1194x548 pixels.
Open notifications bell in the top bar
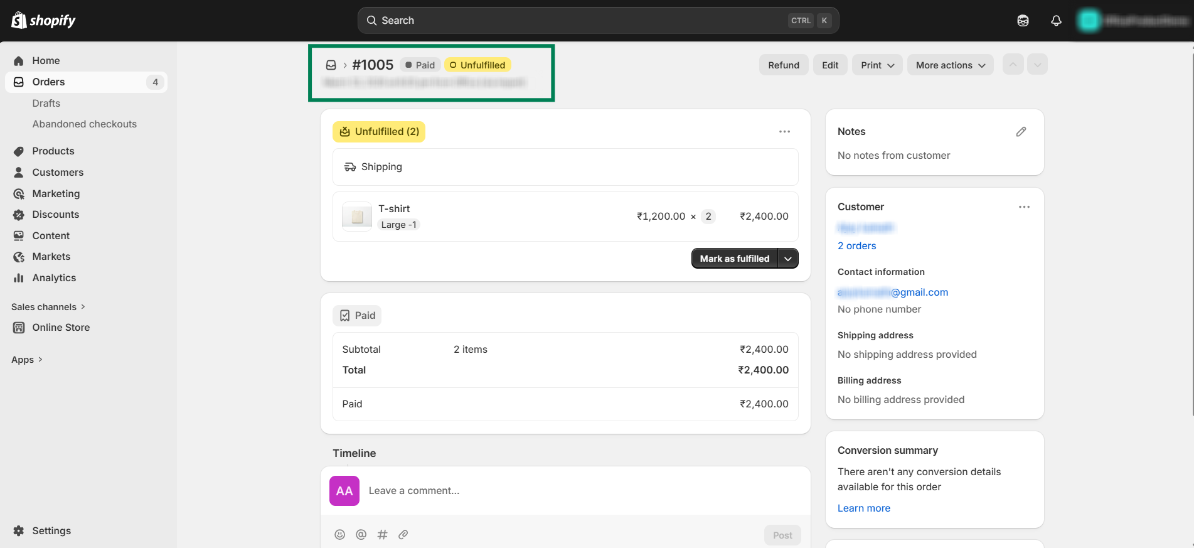pos(1056,20)
